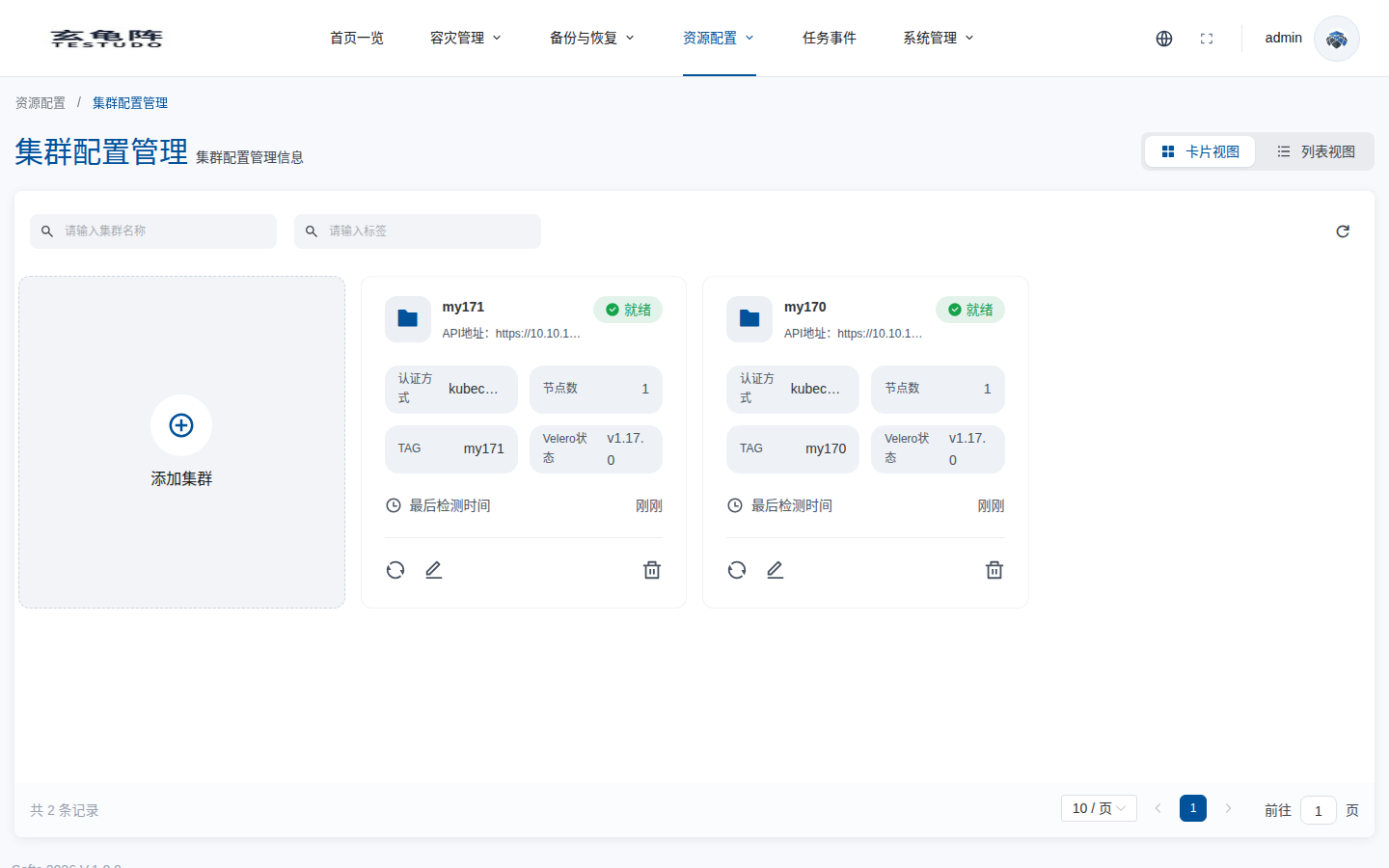Click the my170 API地址 text

click(x=854, y=334)
